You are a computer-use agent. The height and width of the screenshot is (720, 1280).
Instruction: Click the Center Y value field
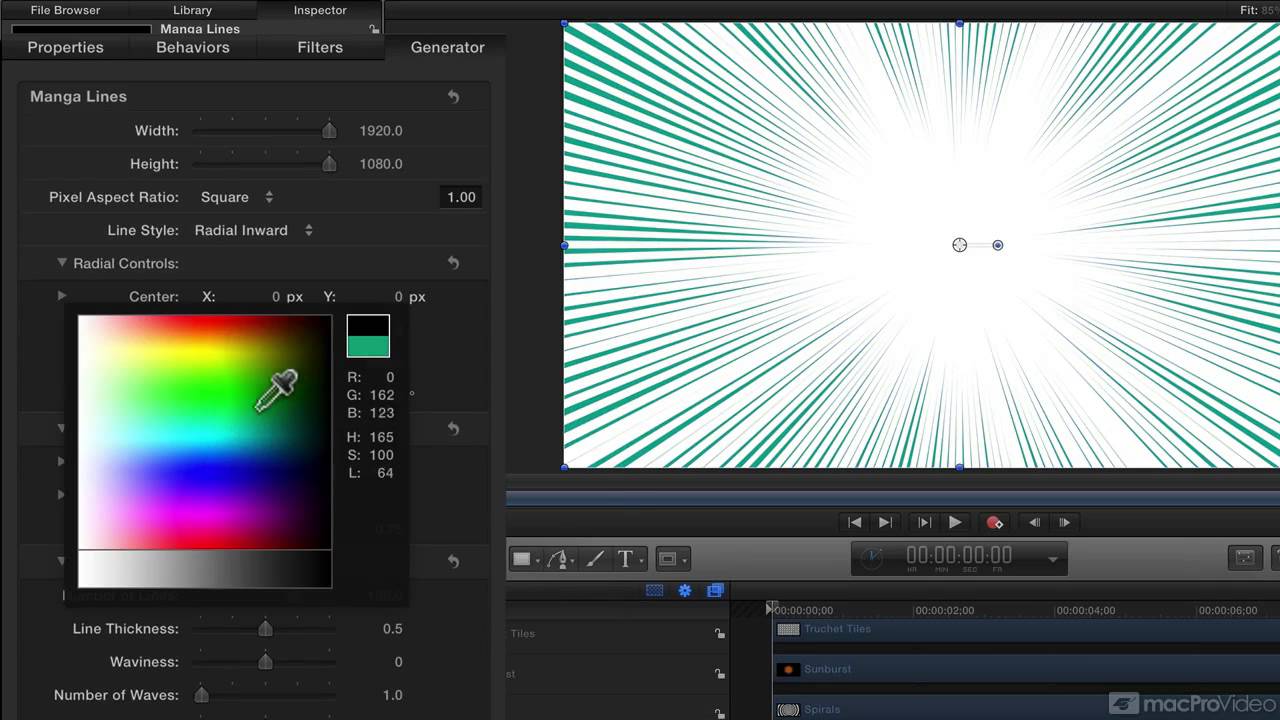pyautogui.click(x=398, y=297)
